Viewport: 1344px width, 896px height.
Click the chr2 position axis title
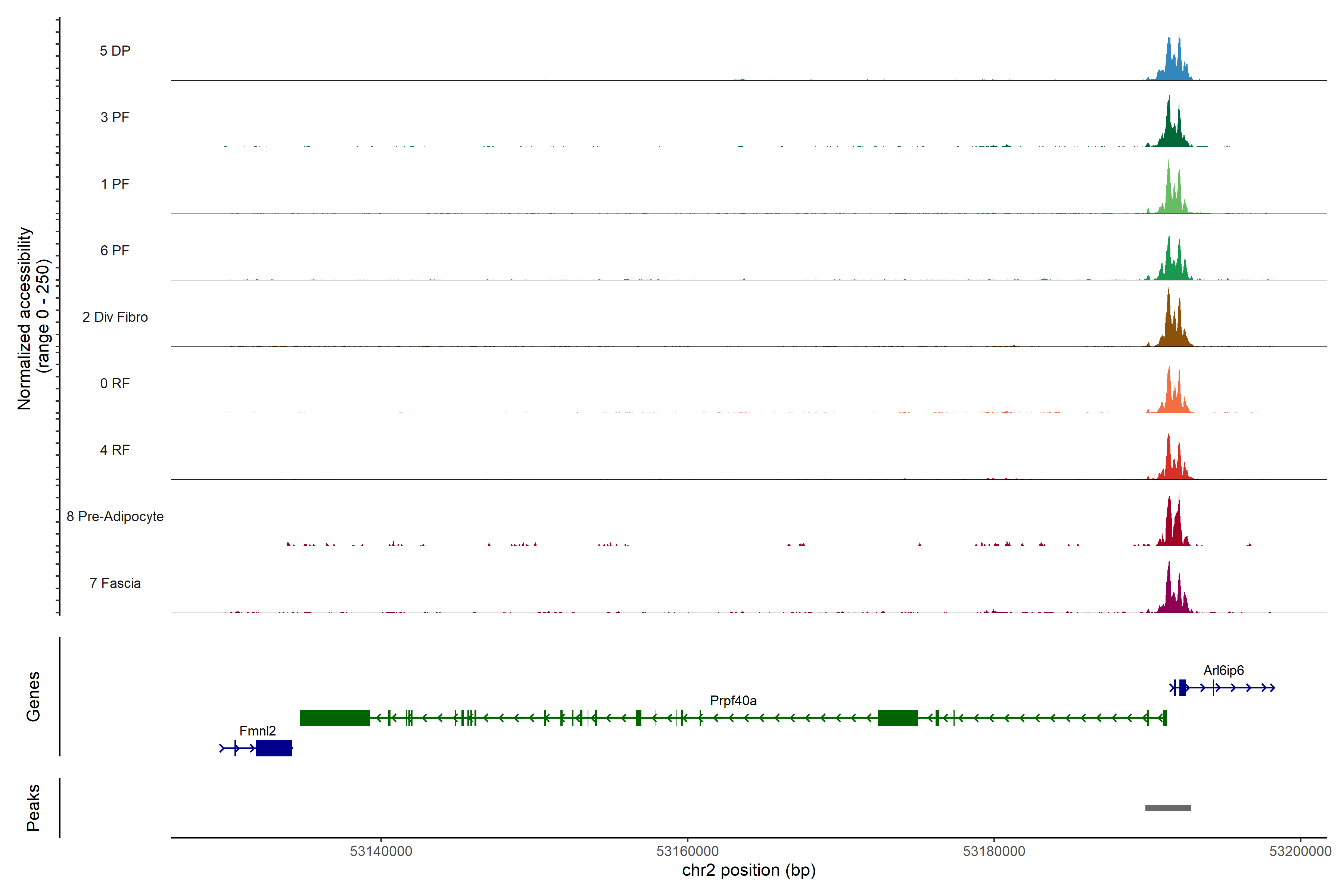pos(749,870)
